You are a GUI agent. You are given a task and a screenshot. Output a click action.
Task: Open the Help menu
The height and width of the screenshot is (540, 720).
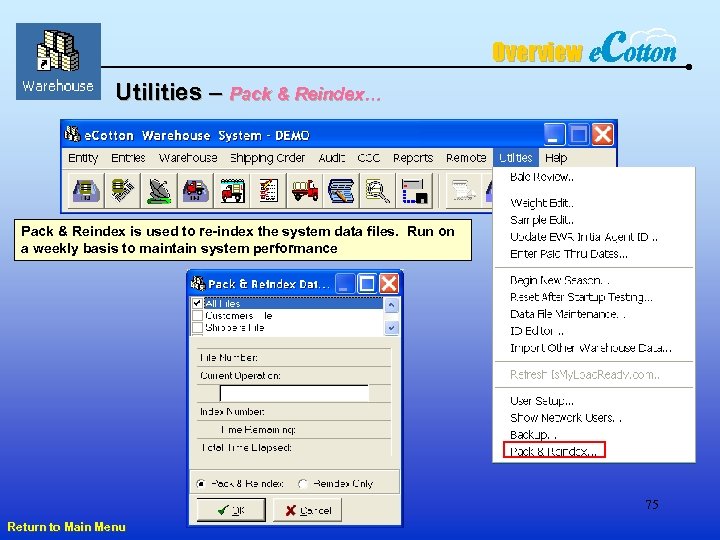pos(556,158)
